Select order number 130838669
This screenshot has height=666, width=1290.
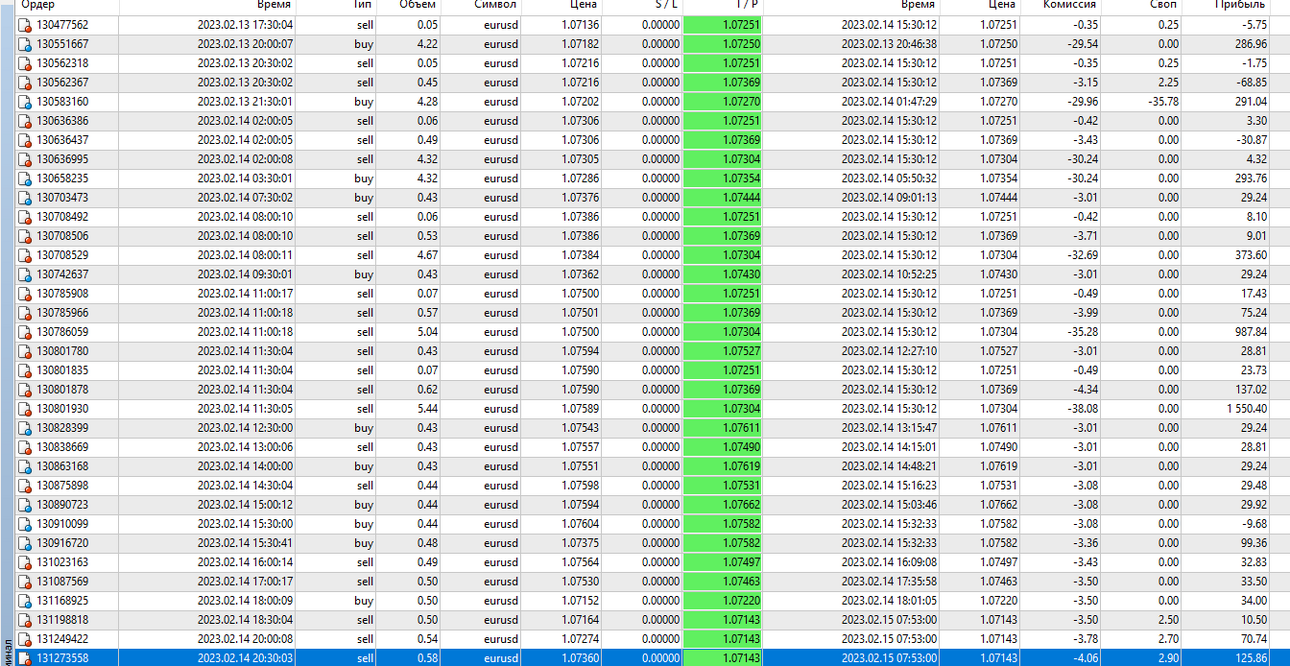[x=62, y=447]
